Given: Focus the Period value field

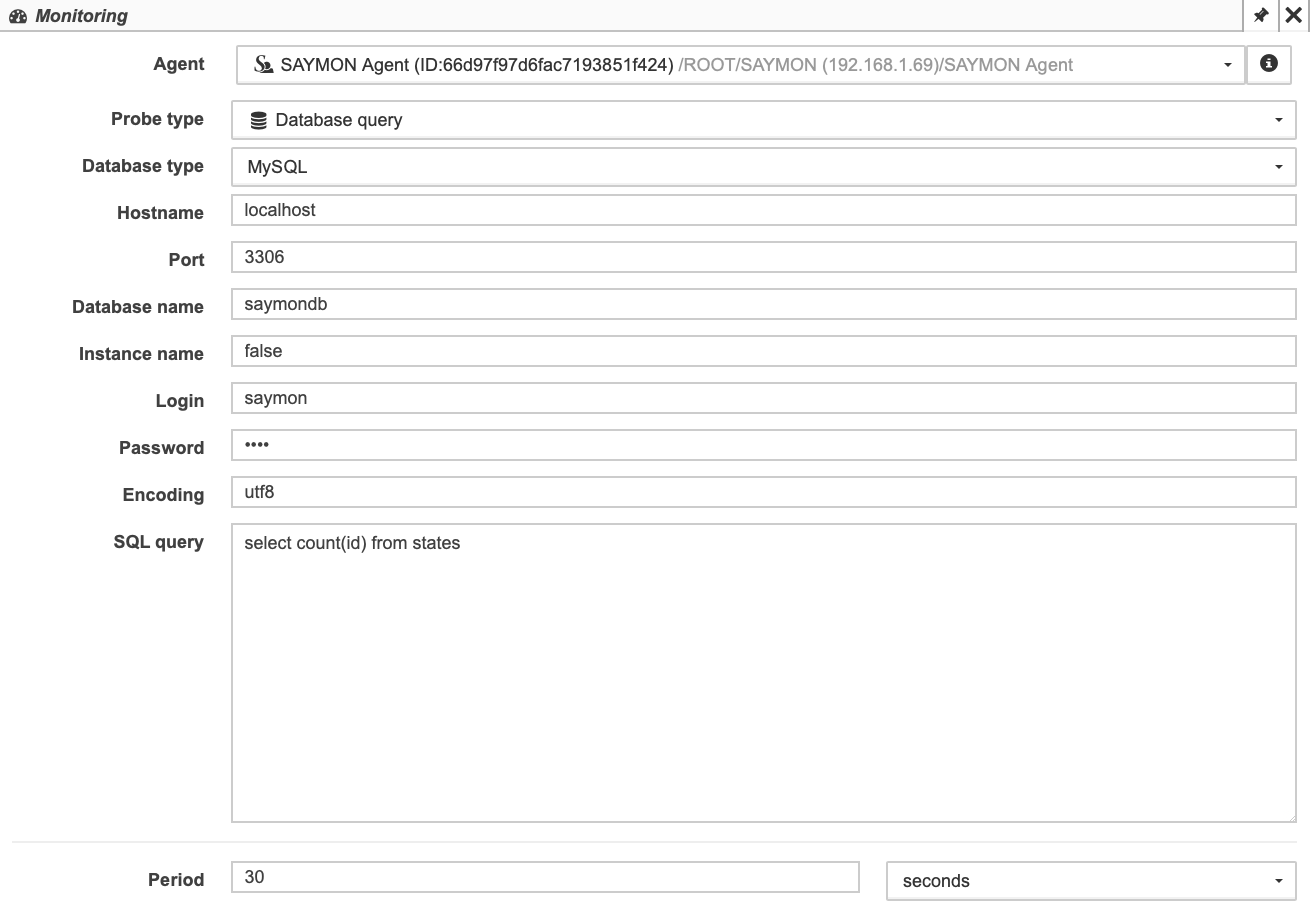Looking at the screenshot, I should [545, 877].
